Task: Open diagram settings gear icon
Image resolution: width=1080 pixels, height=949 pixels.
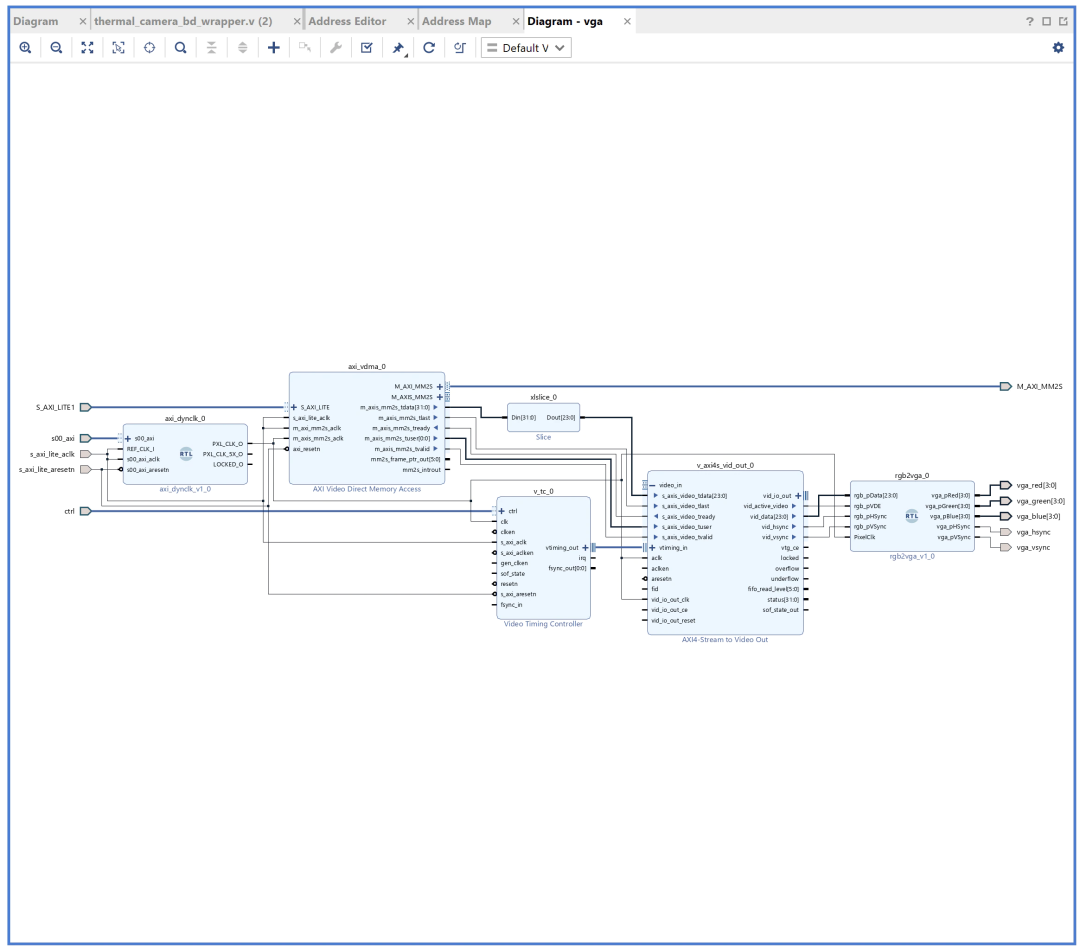Action: tap(1058, 47)
